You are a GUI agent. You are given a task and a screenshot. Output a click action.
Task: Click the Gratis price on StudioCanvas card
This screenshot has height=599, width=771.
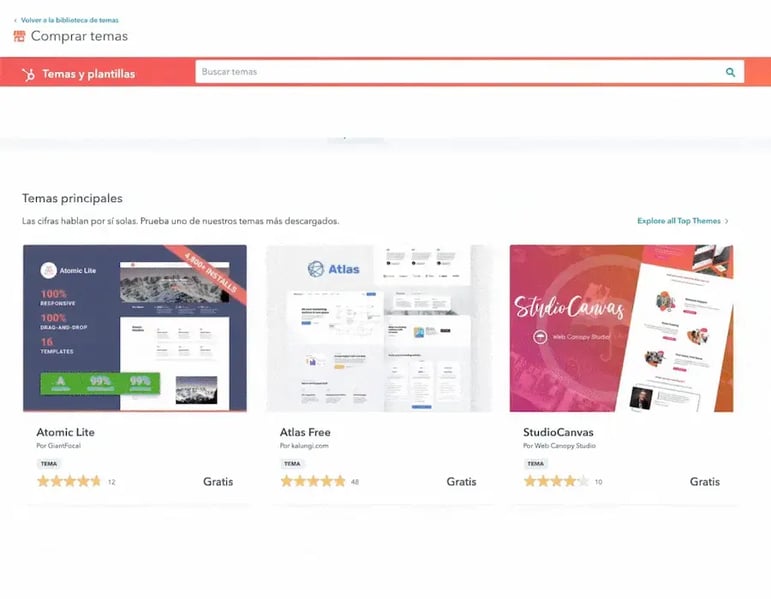[x=704, y=481]
